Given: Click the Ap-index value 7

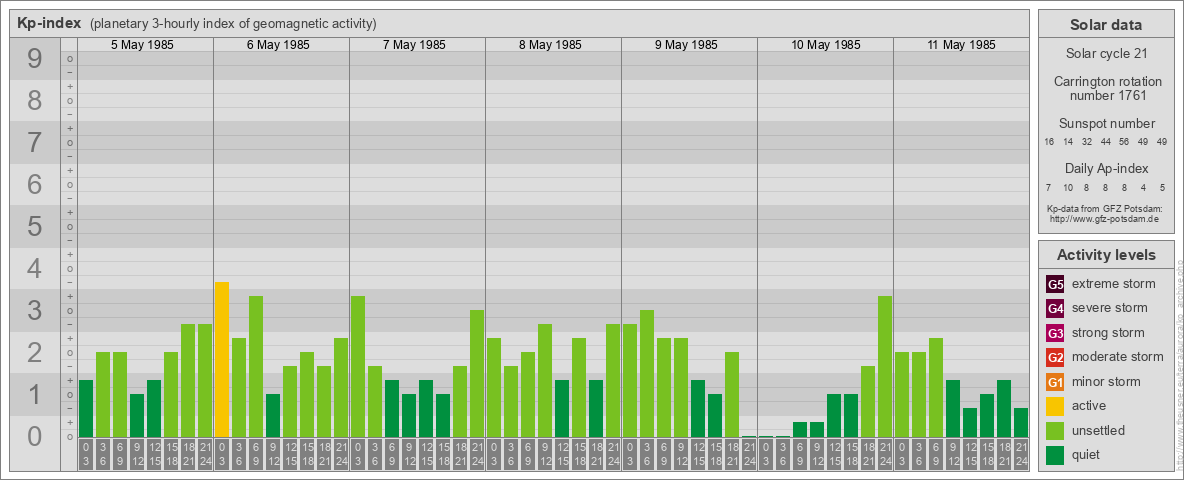Looking at the screenshot, I should click(x=1050, y=187).
